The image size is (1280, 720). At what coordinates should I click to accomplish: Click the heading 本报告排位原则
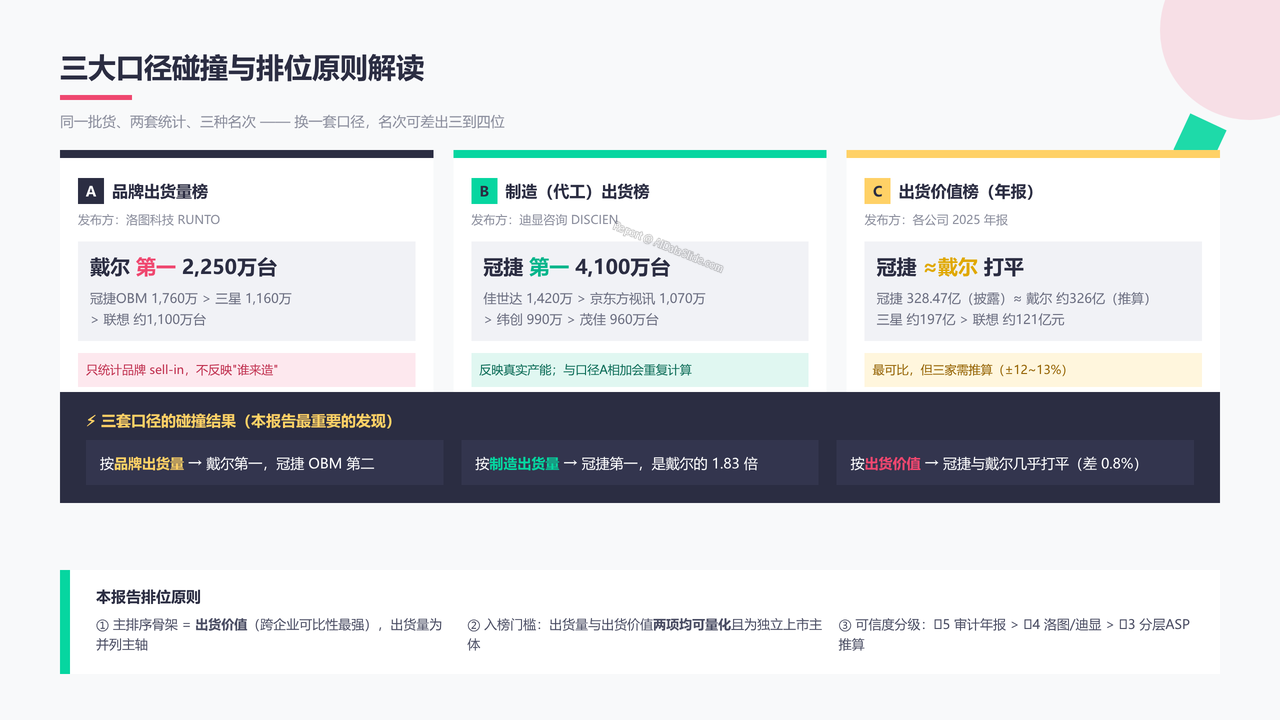tap(148, 596)
